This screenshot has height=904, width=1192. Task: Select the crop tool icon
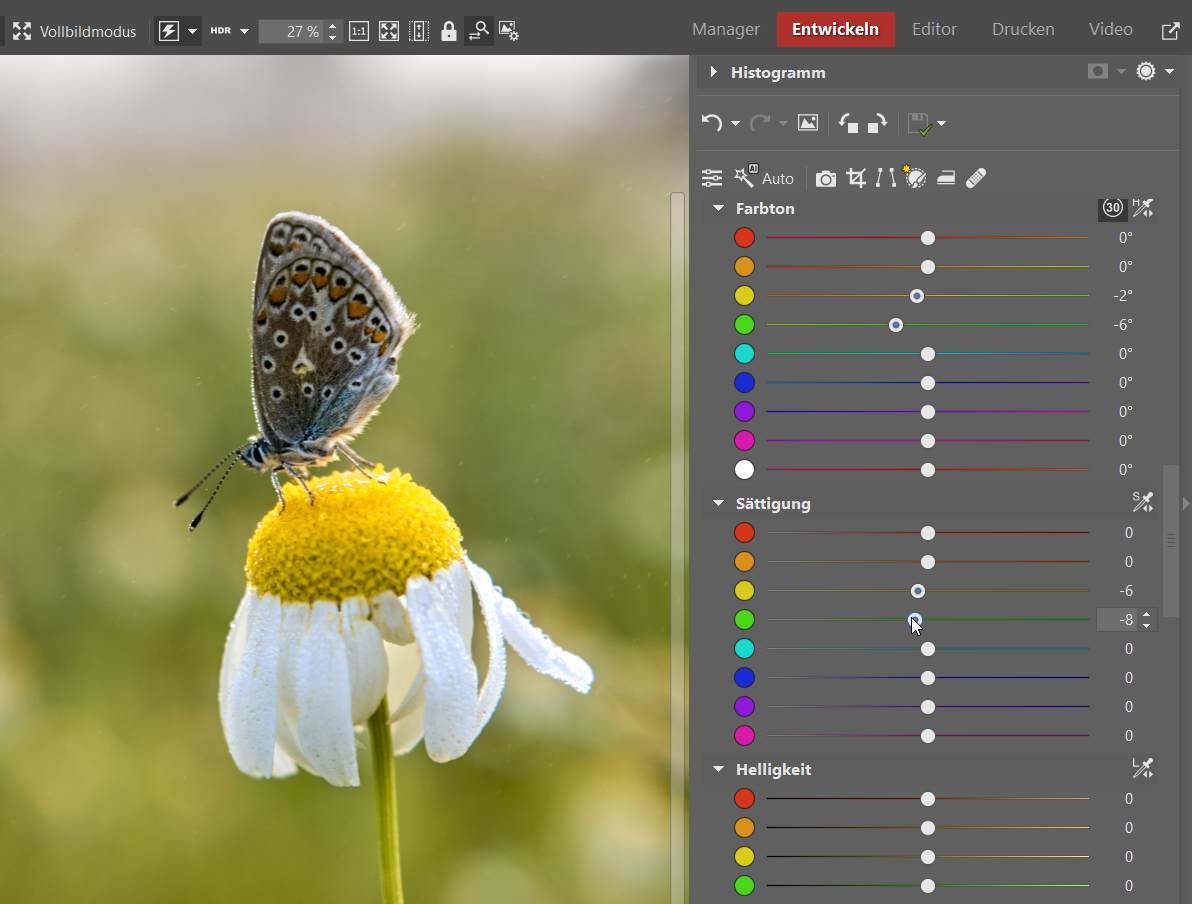(856, 178)
